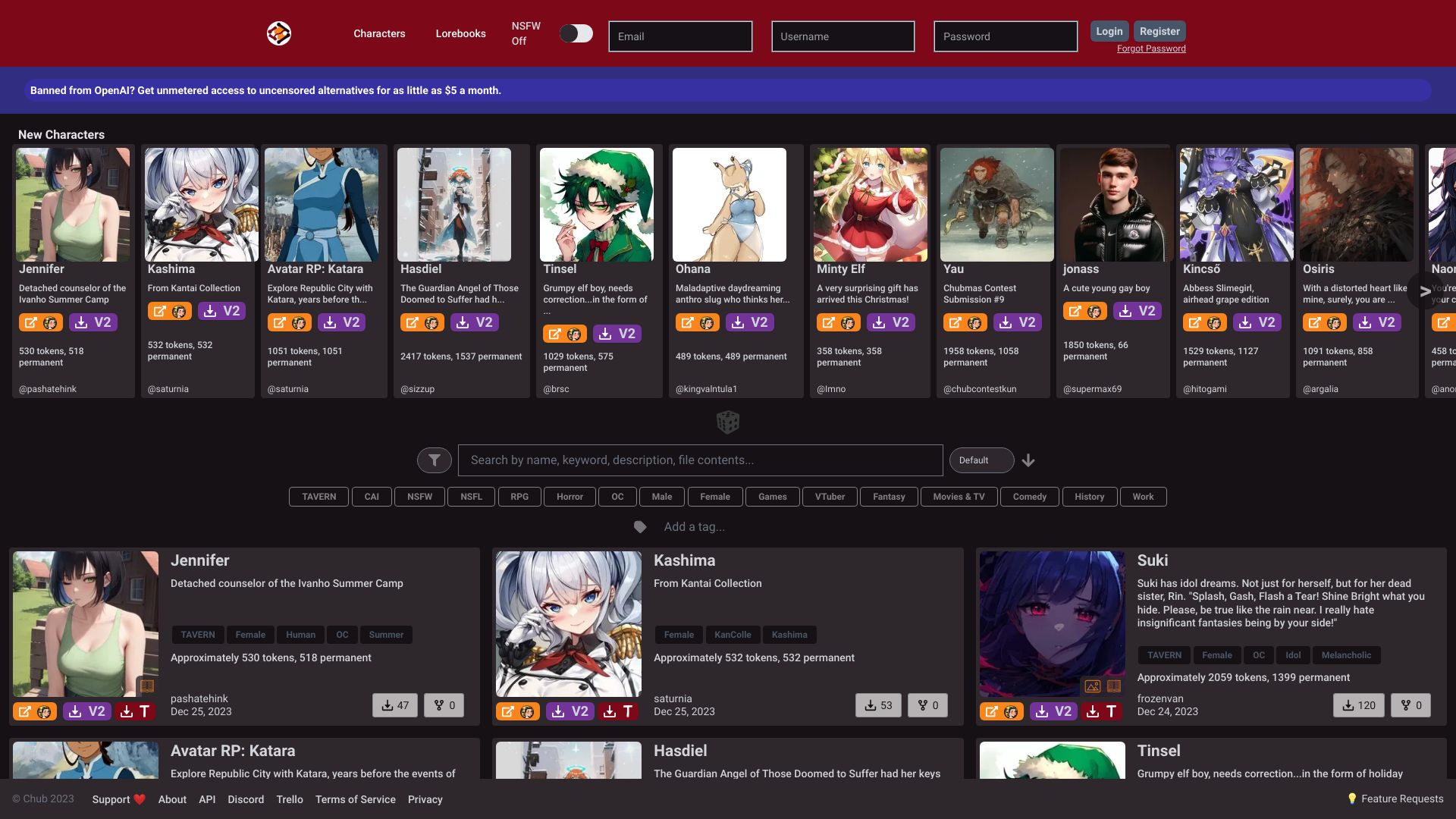Open the Characters menu item
Viewport: 1456px width, 819px height.
coord(379,33)
